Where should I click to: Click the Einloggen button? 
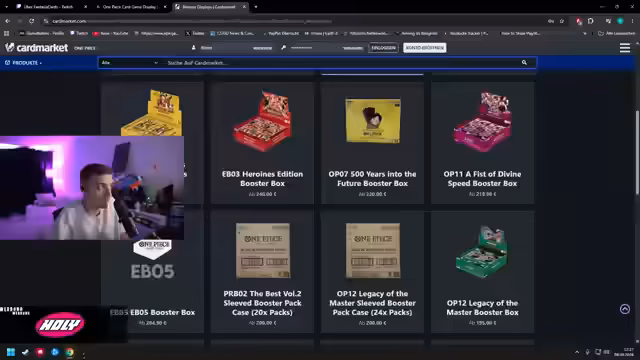383,48
